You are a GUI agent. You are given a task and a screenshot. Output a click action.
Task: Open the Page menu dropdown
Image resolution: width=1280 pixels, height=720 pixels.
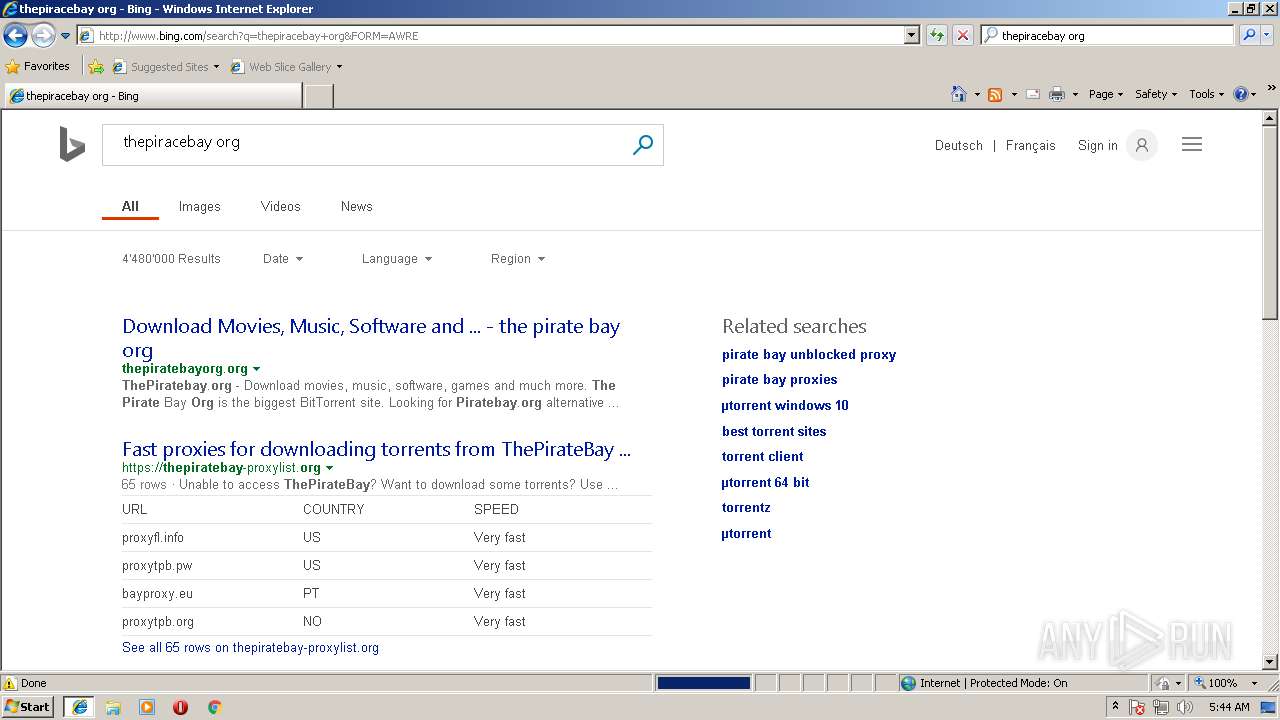tap(1106, 94)
